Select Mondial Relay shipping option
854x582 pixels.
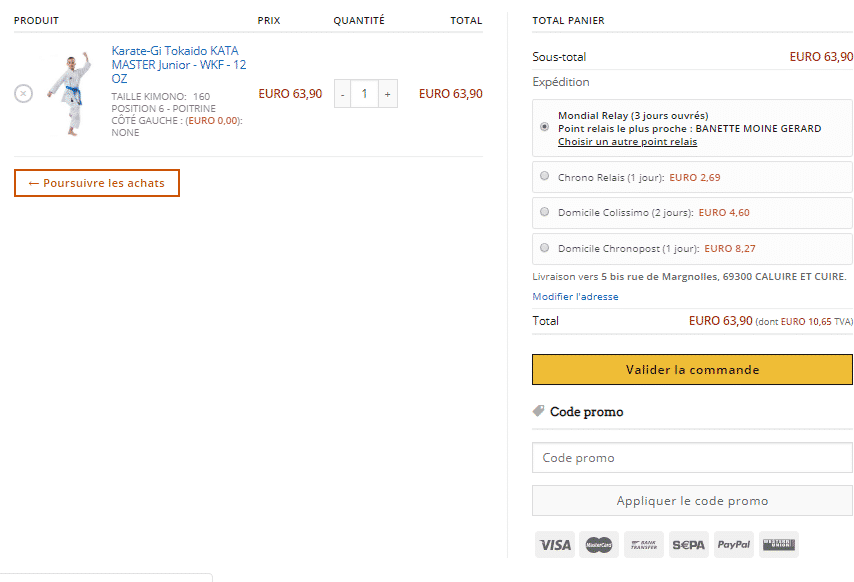pos(544,126)
